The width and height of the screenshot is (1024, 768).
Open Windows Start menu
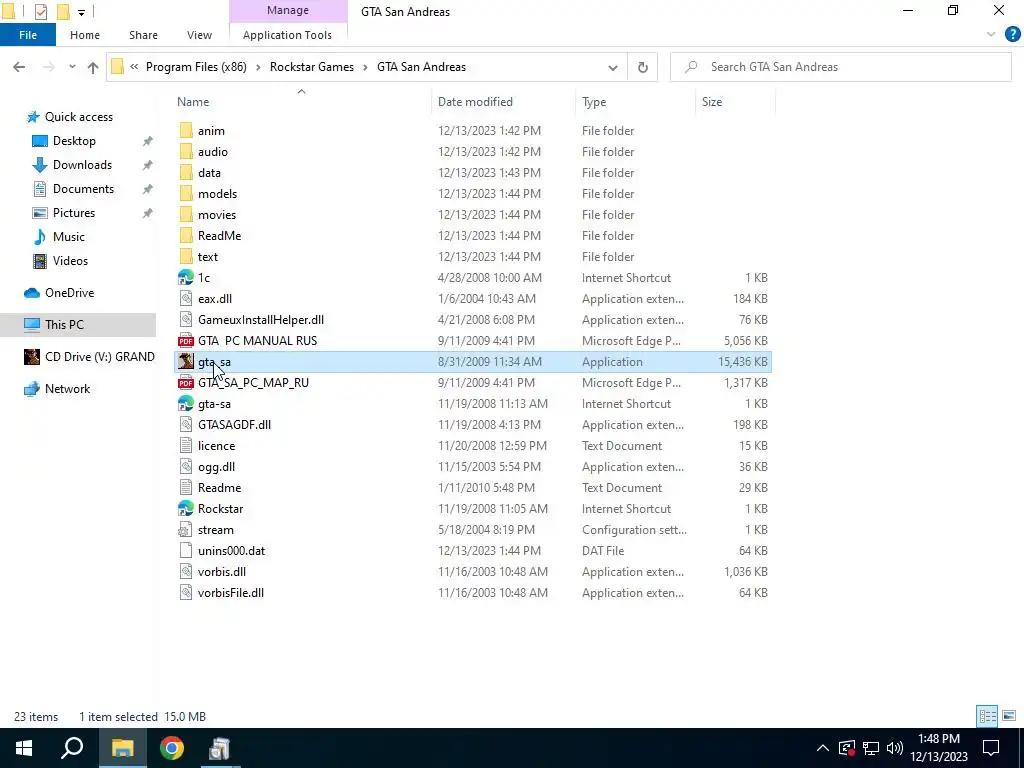pyautogui.click(x=24, y=748)
